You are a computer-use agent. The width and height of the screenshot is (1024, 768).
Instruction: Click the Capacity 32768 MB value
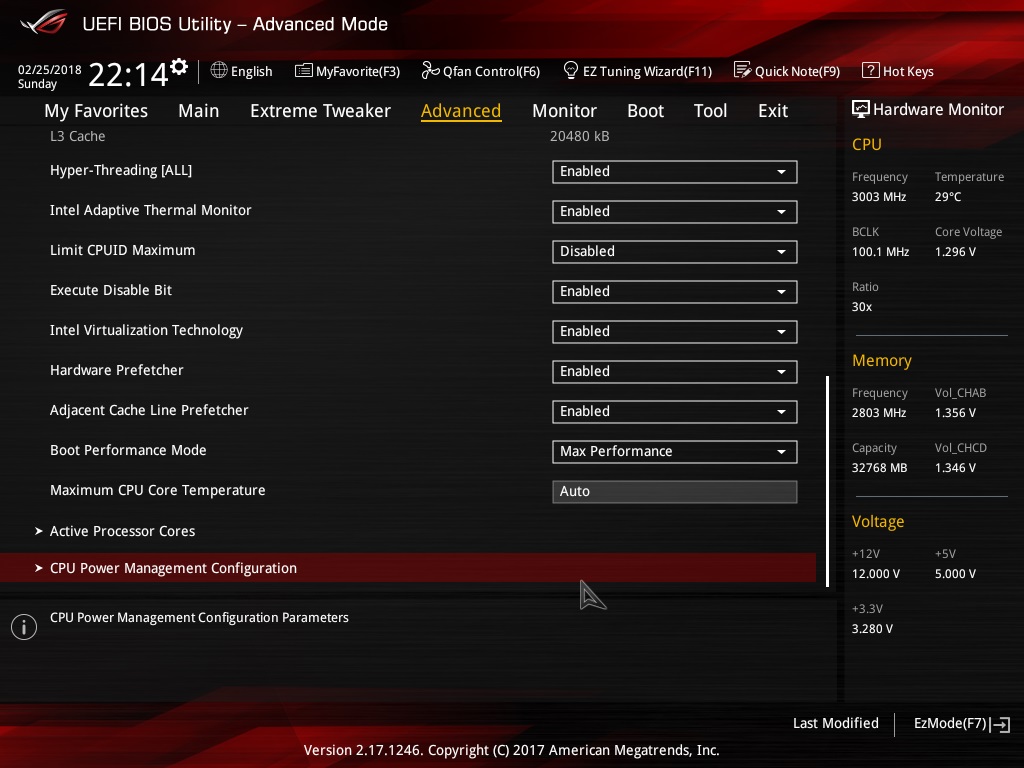879,468
